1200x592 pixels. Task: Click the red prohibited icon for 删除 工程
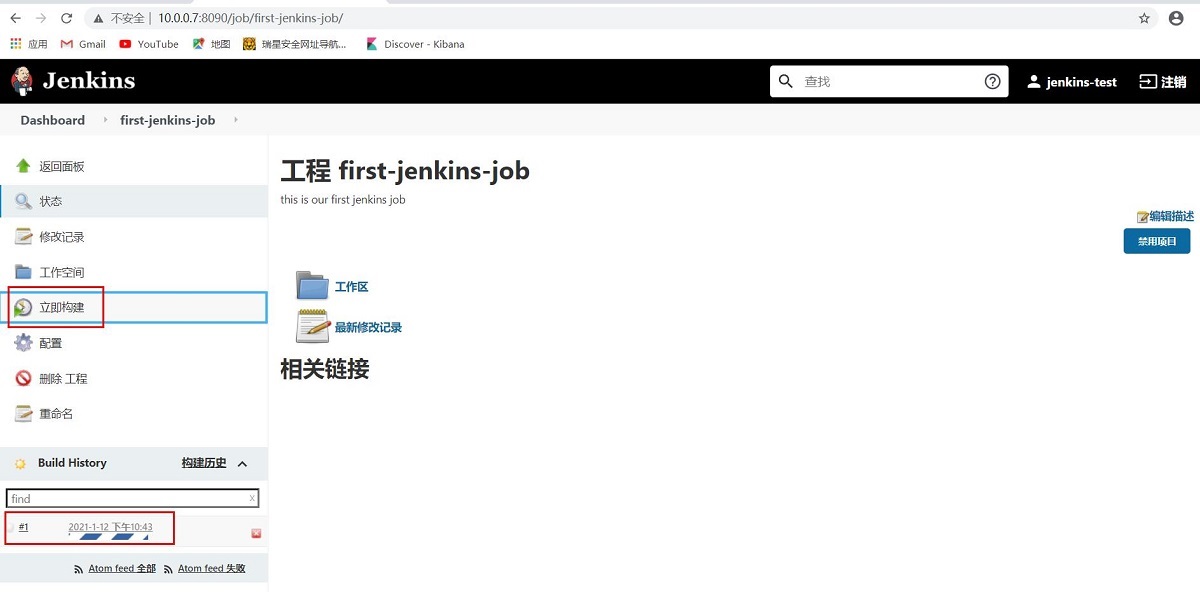23,378
